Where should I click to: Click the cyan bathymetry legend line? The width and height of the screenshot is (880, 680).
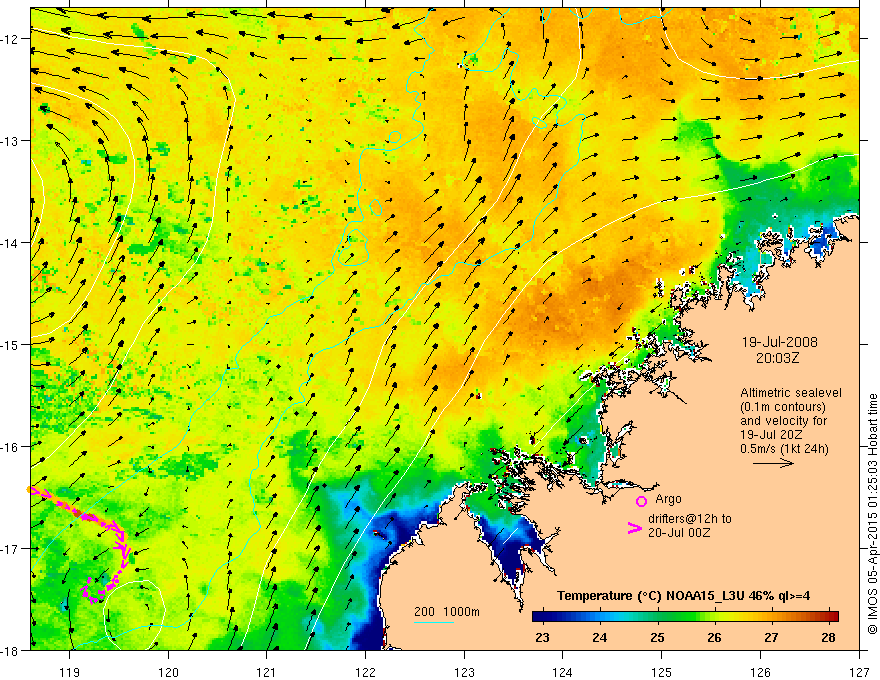click(433, 622)
